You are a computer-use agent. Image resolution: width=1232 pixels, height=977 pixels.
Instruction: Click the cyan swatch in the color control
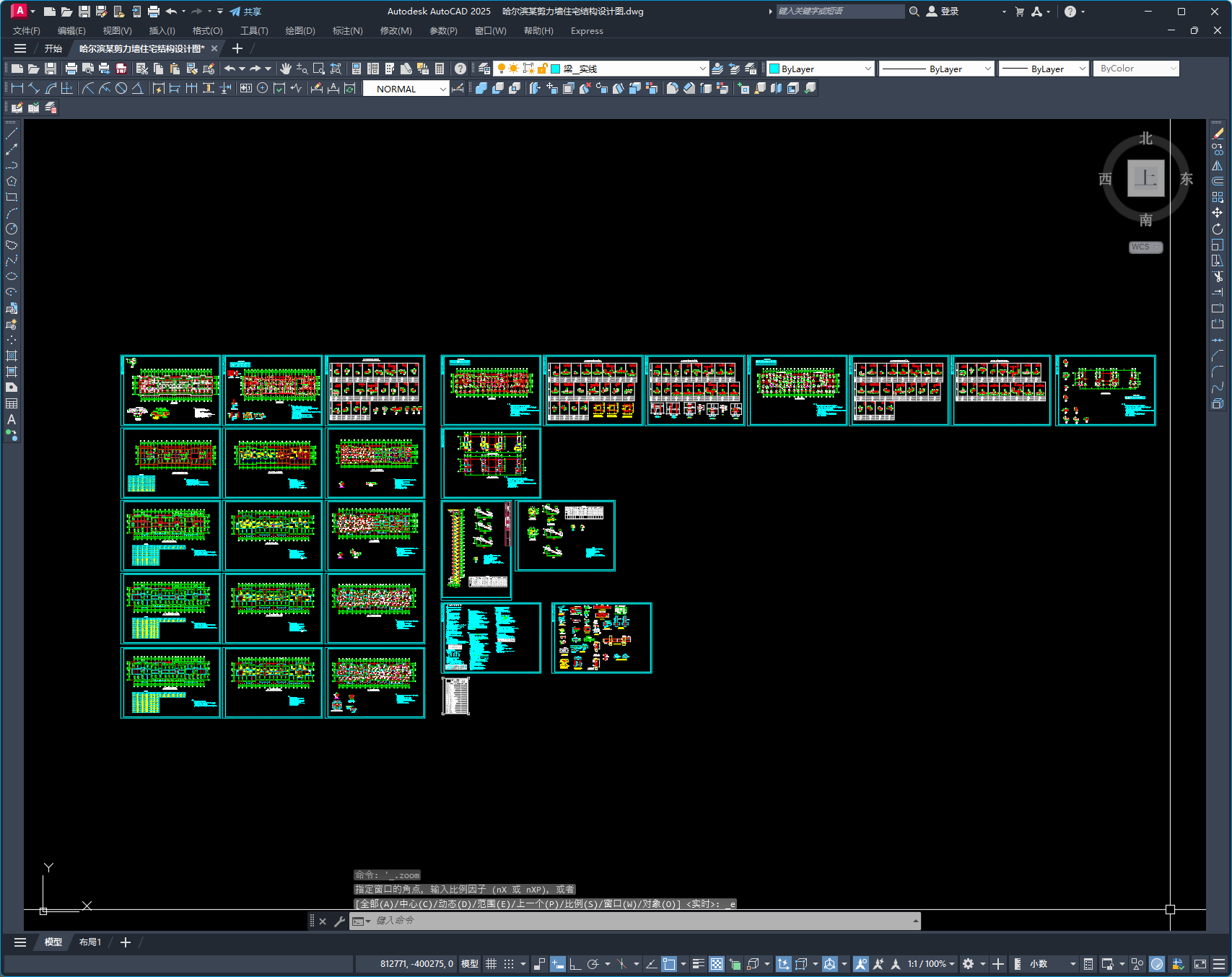pyautogui.click(x=774, y=69)
